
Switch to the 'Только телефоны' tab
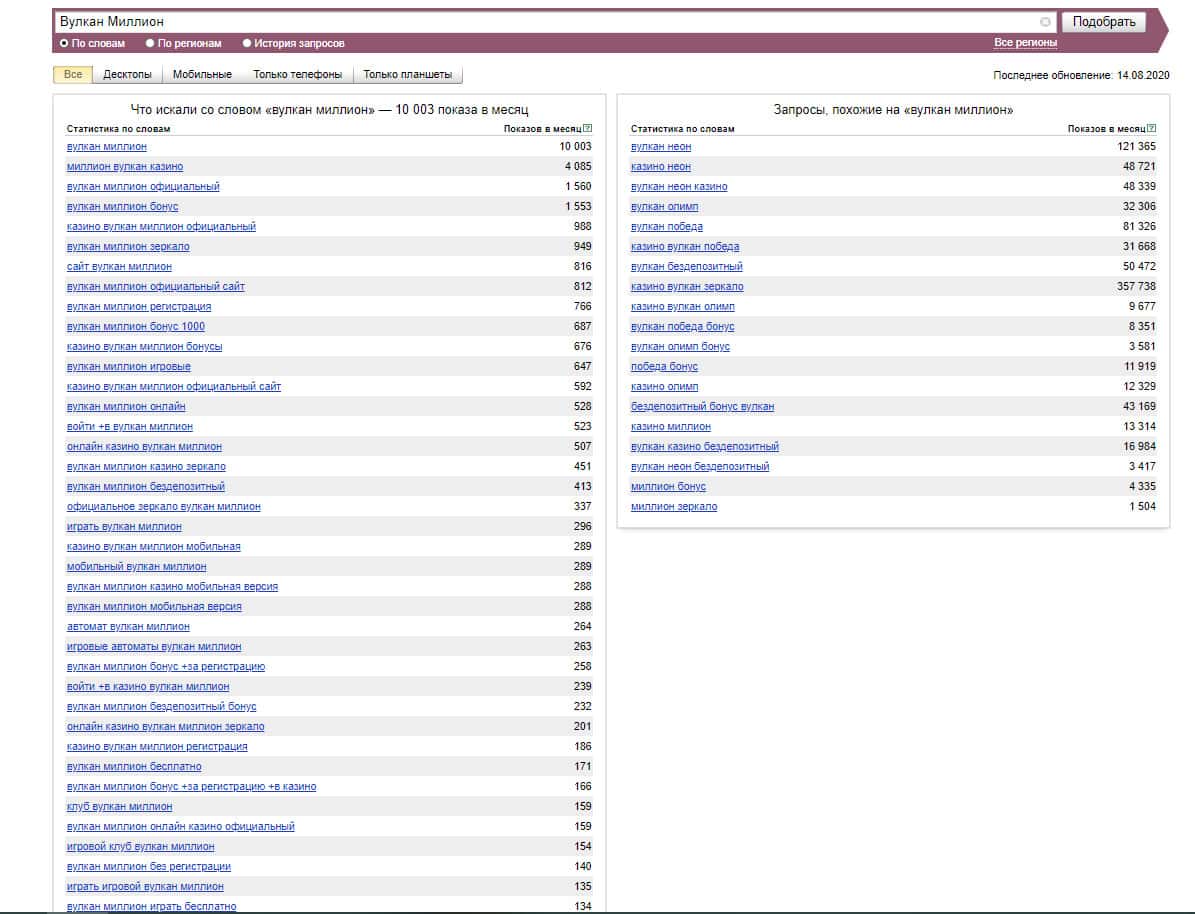(x=297, y=75)
